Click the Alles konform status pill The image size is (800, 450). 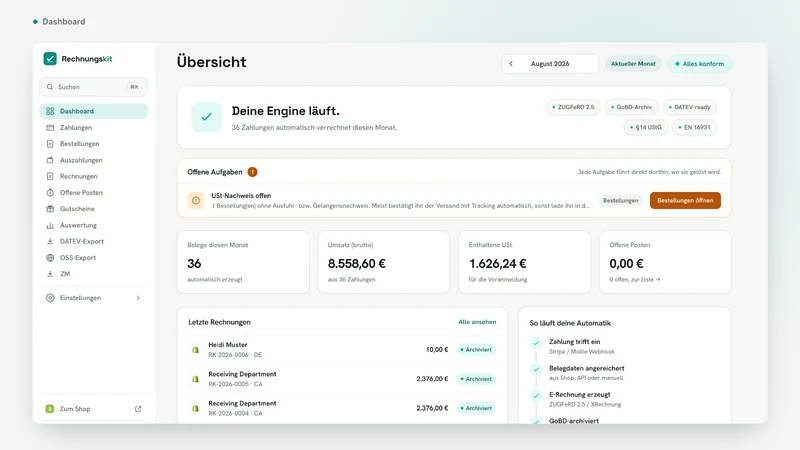[699, 64]
